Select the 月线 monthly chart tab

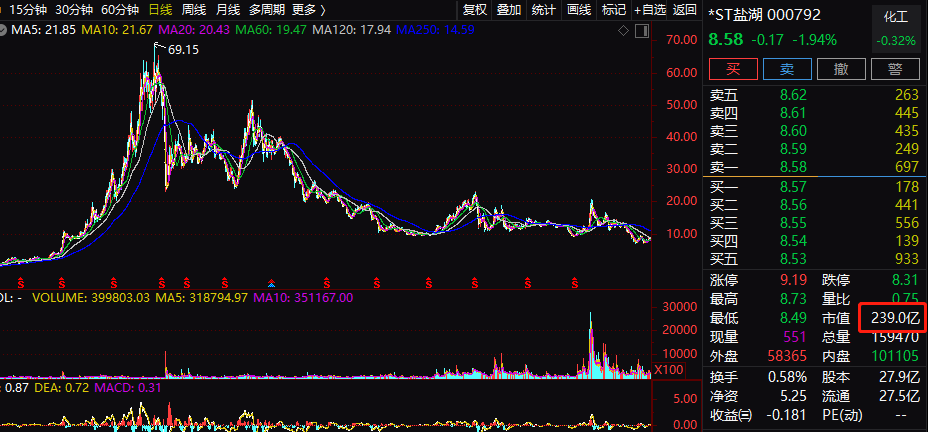(228, 9)
